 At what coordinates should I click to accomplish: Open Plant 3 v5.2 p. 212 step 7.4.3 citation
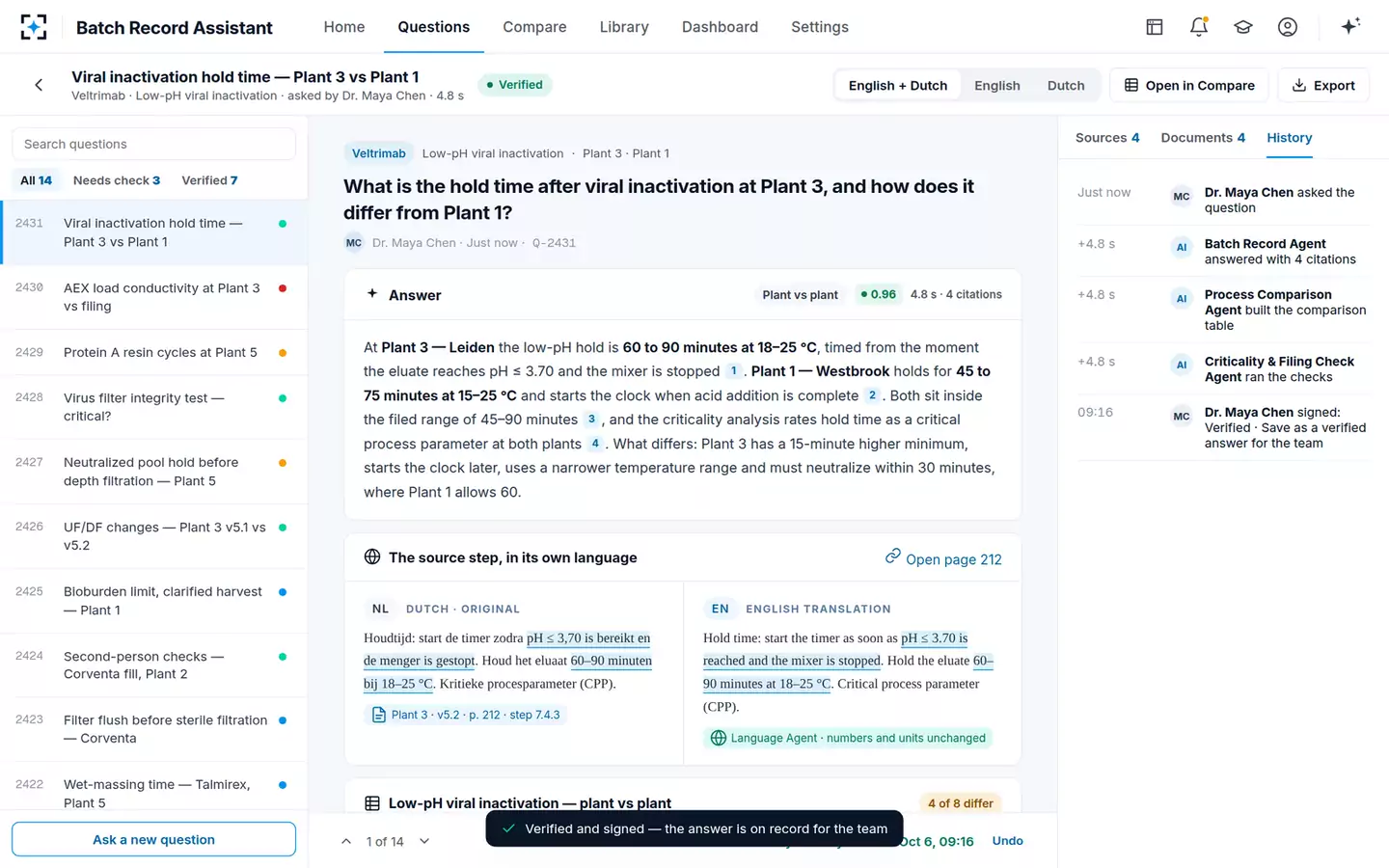click(466, 715)
